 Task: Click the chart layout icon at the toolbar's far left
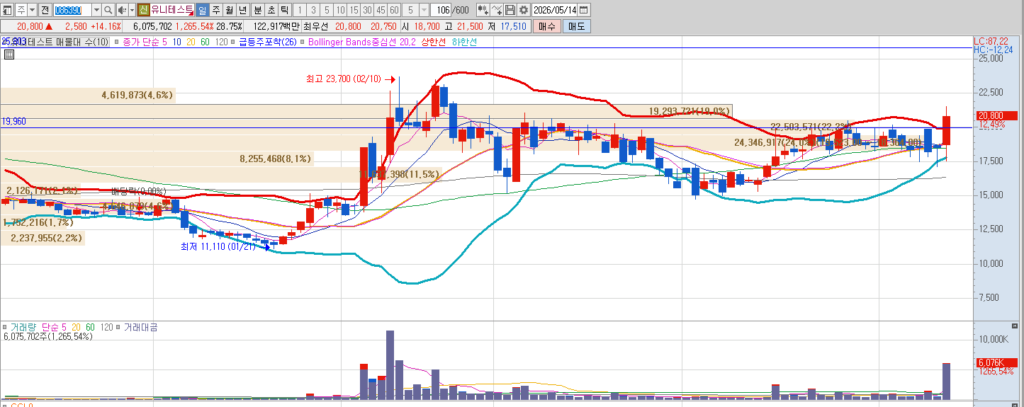point(7,10)
